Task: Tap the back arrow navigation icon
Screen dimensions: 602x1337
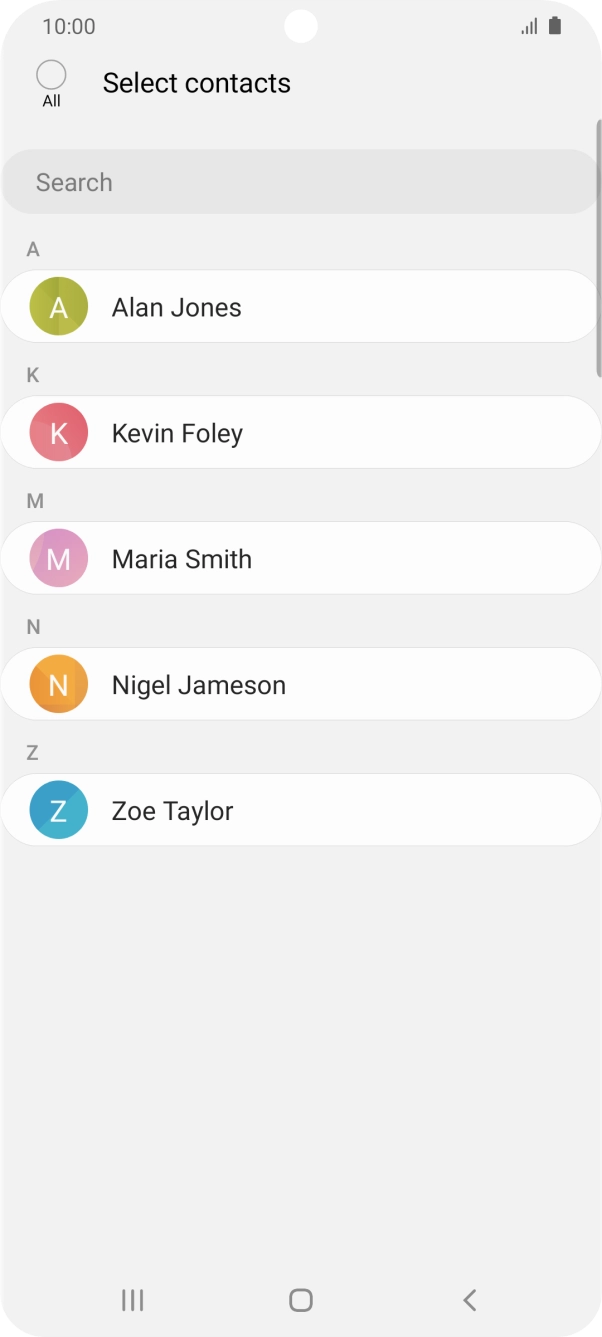Action: pos(469,1300)
